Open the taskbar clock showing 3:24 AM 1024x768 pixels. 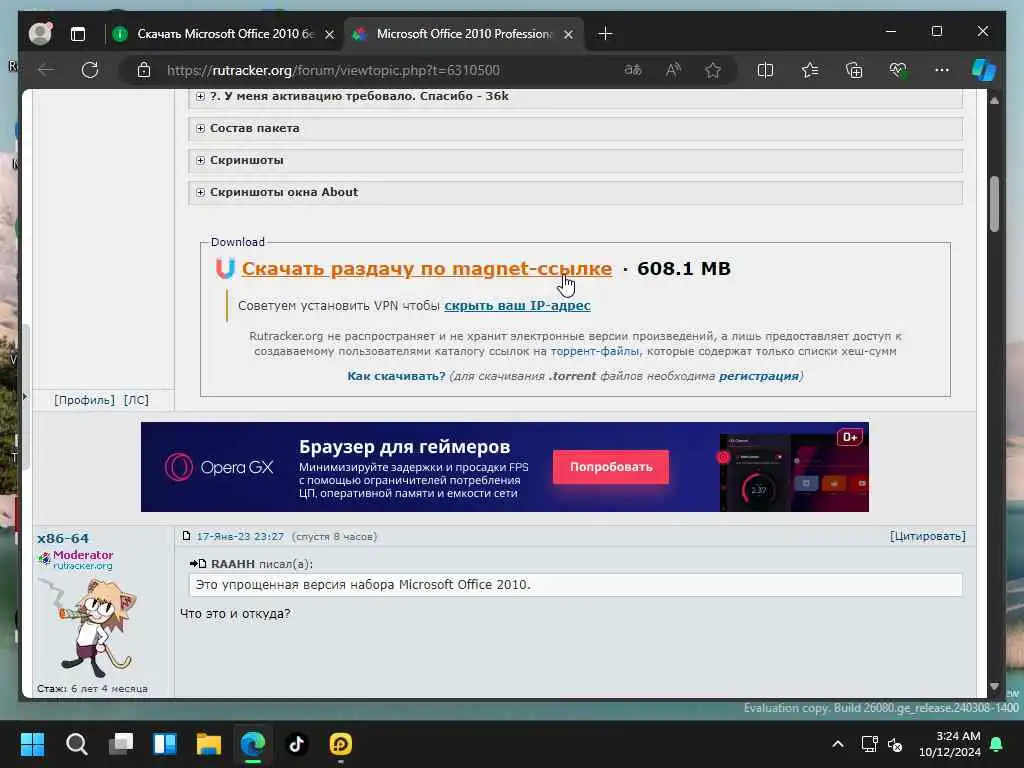(x=950, y=744)
